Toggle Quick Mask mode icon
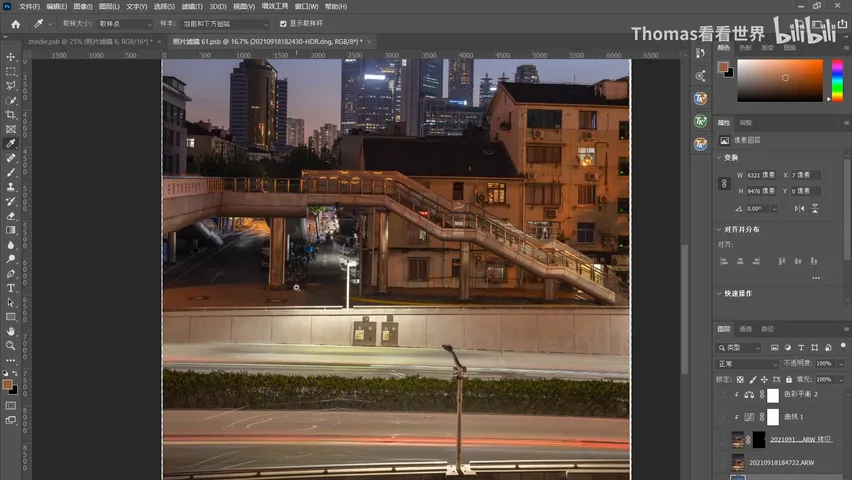The width and height of the screenshot is (852, 480). (11, 406)
